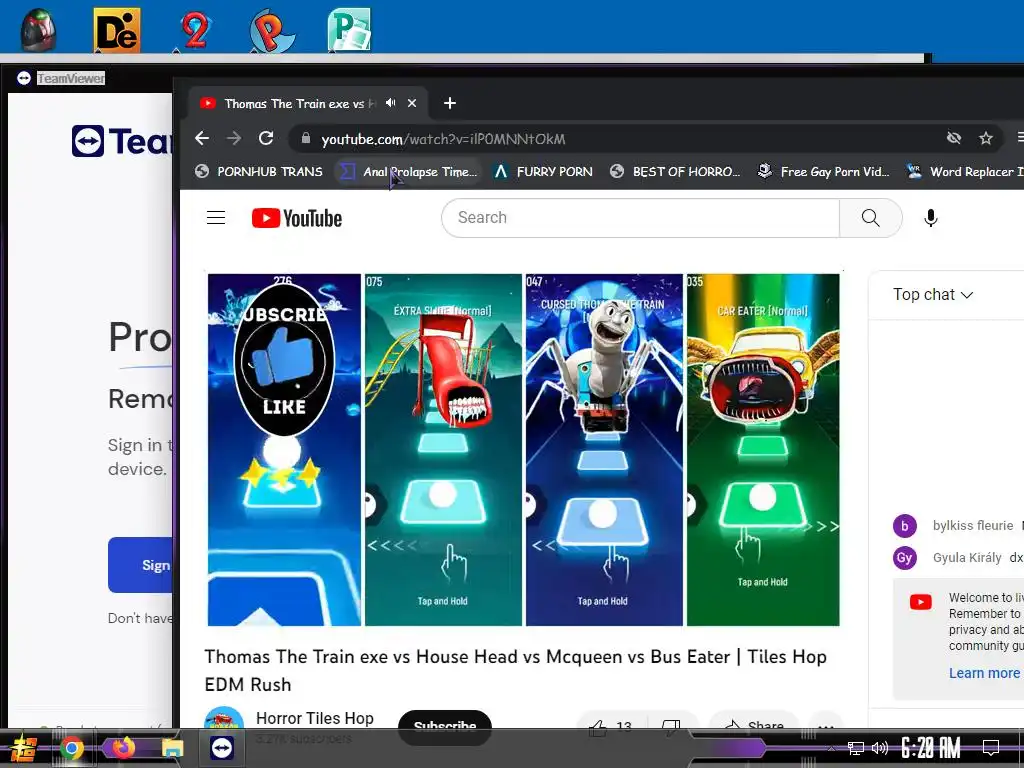Click the Learn more link in chat notice
Screen dimensions: 1024x768
click(x=984, y=673)
